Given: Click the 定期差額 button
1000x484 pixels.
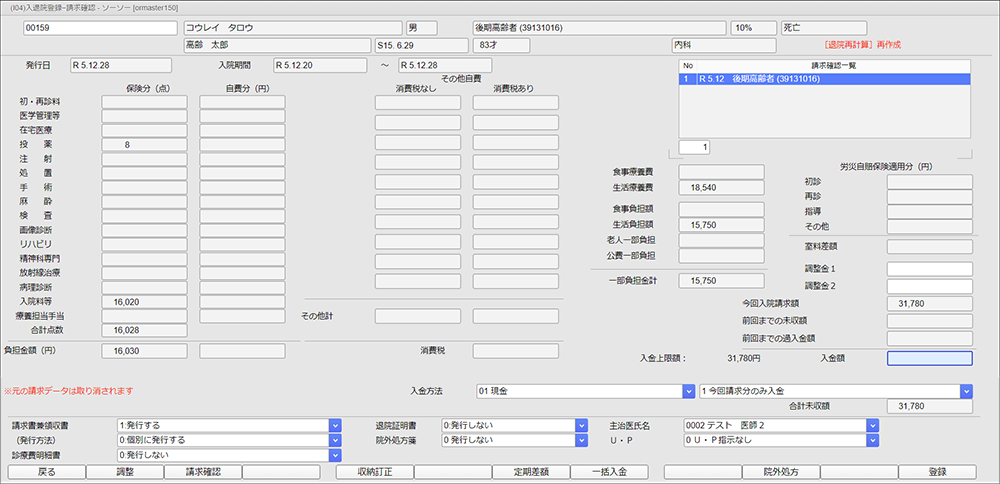Looking at the screenshot, I should tap(531, 472).
